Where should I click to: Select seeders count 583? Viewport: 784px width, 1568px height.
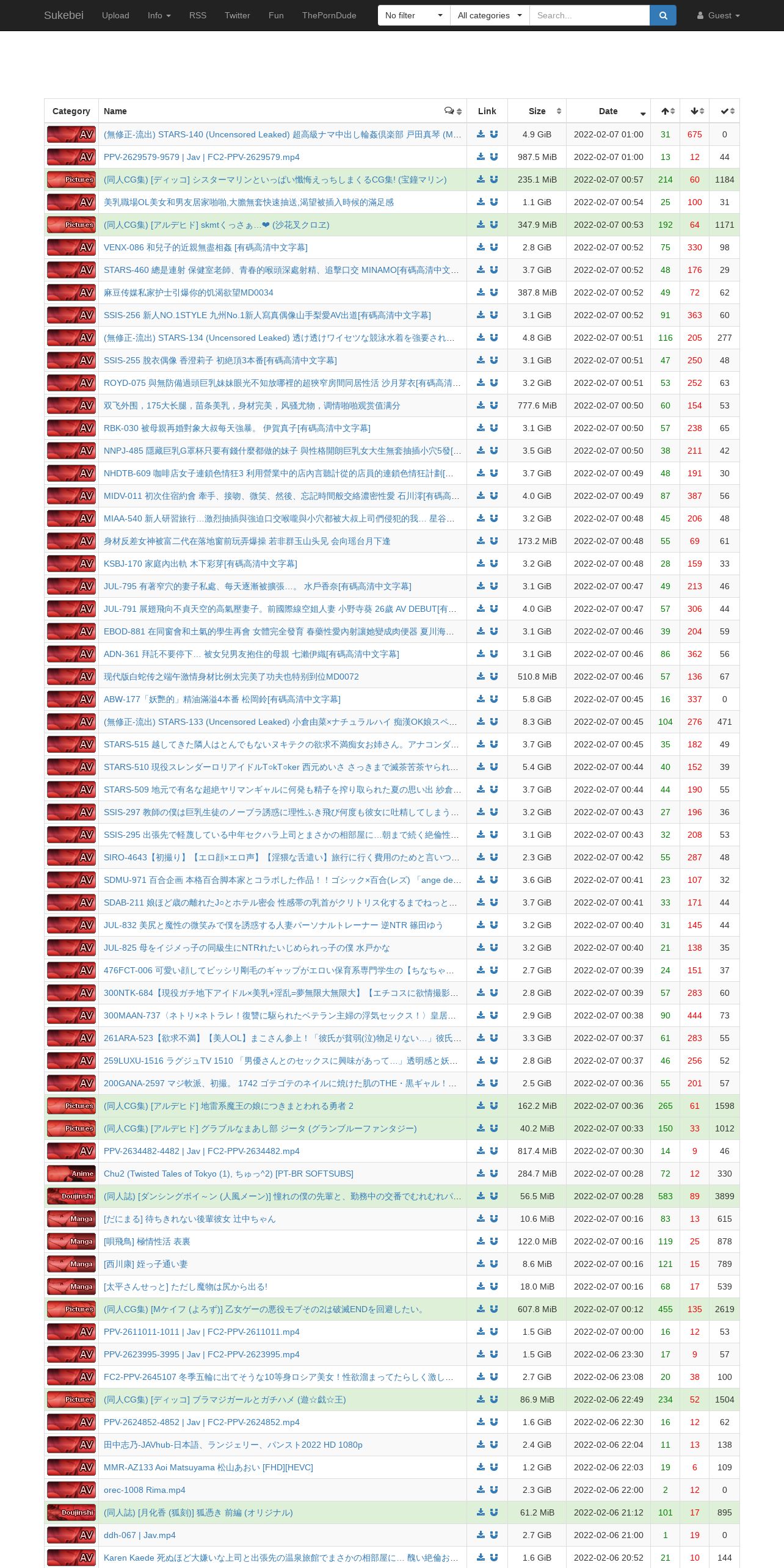[x=666, y=1196]
